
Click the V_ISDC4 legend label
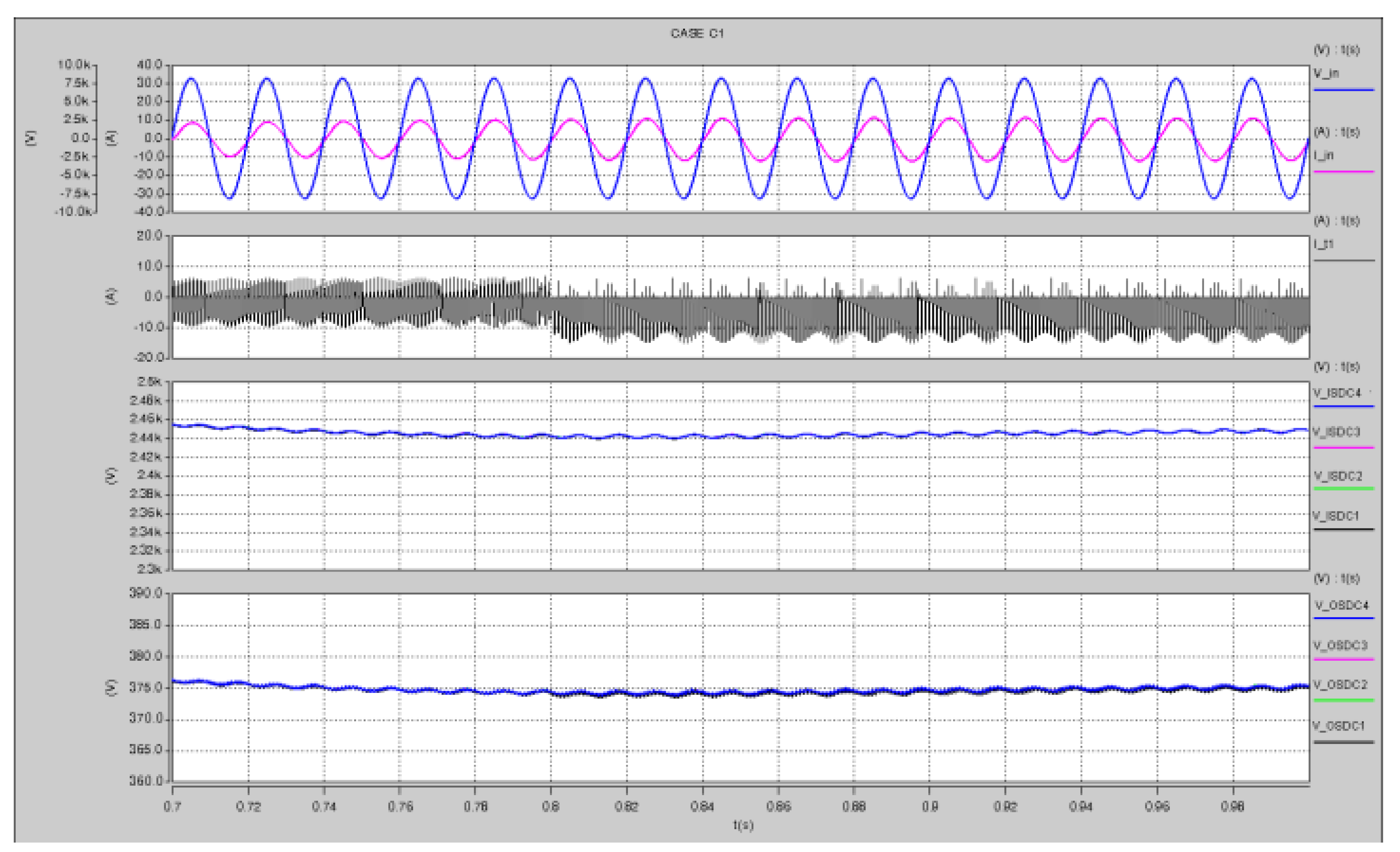[x=1337, y=393]
